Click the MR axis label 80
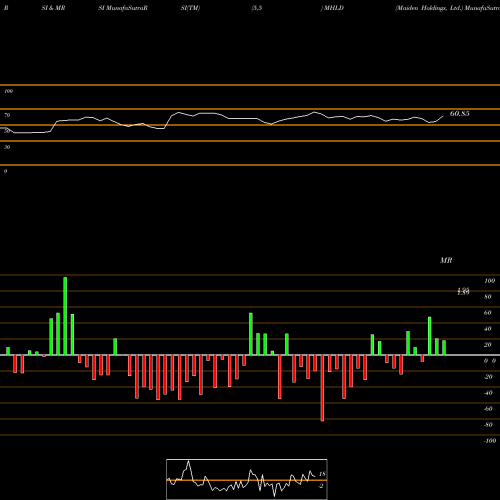Image resolution: width=500 pixels, height=500 pixels. coord(488,297)
